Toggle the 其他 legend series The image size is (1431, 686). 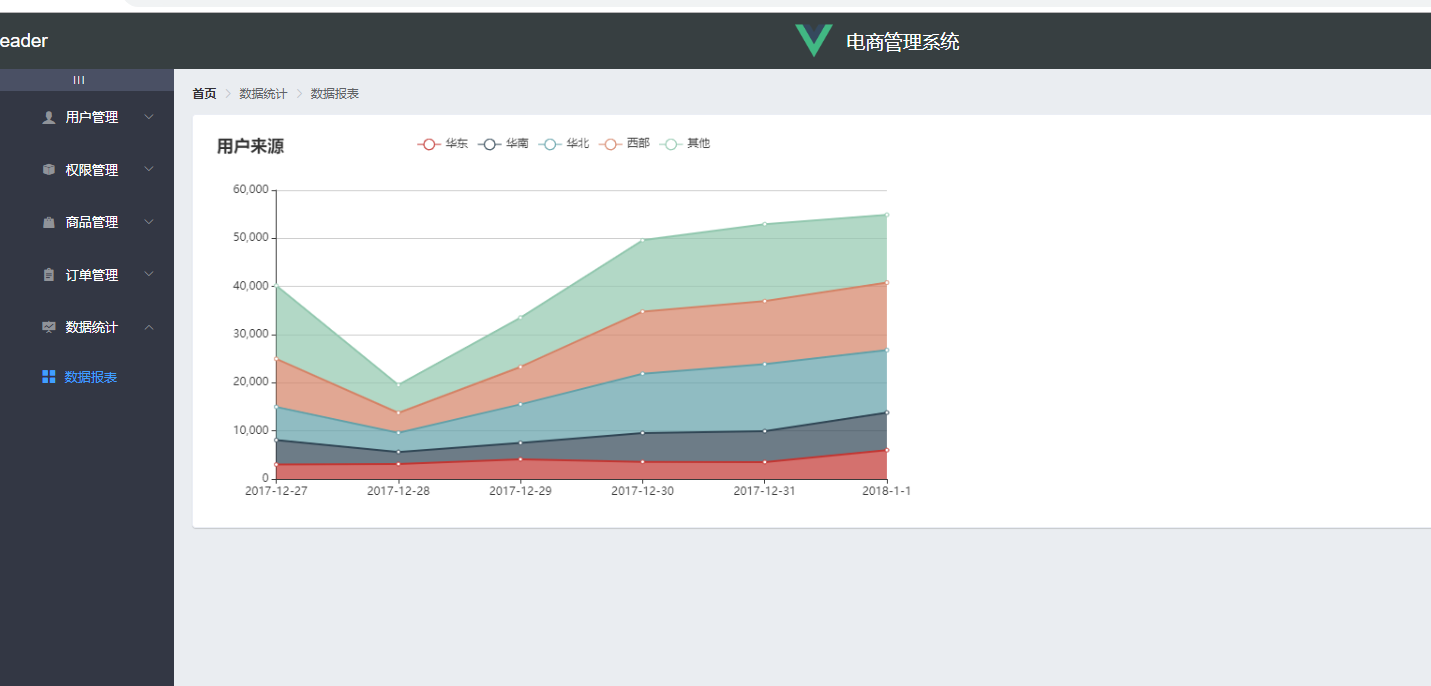[x=685, y=144]
